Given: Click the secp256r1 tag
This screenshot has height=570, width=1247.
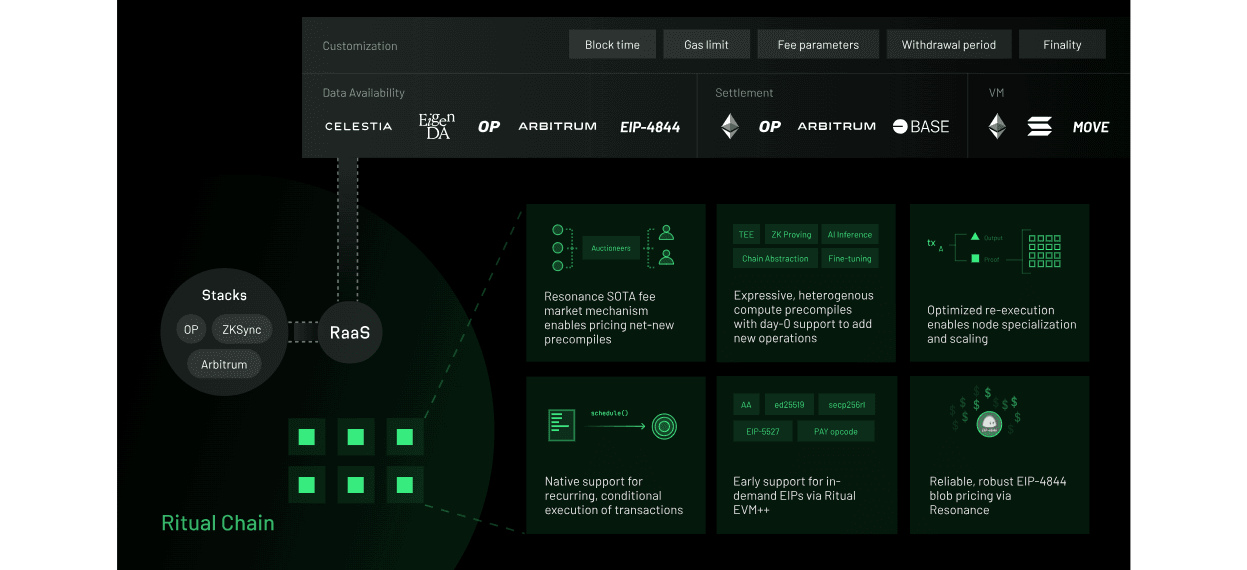Looking at the screenshot, I should 847,405.
